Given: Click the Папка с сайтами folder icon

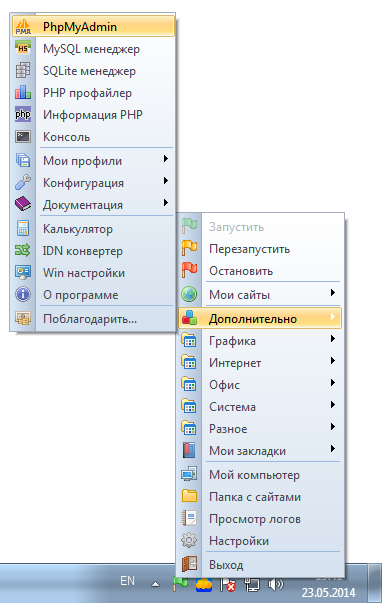Looking at the screenshot, I should coord(189,496).
